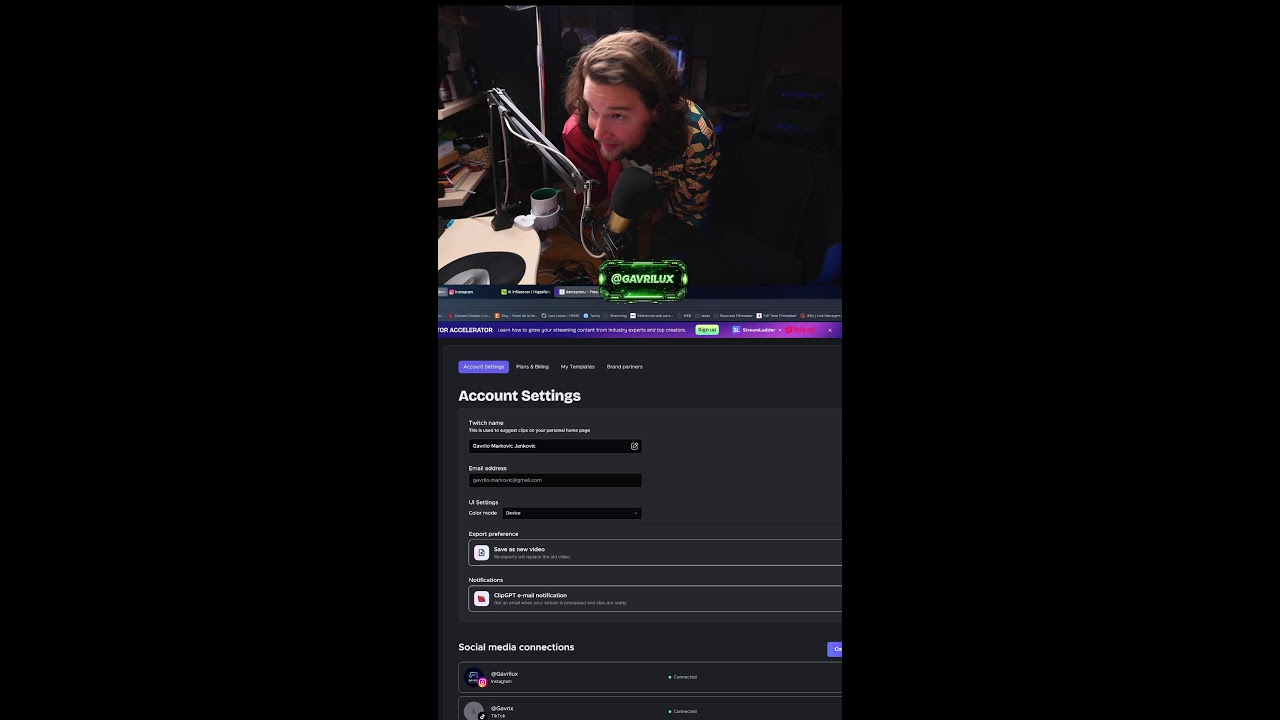Open the Color mode dropdown

click(571, 513)
